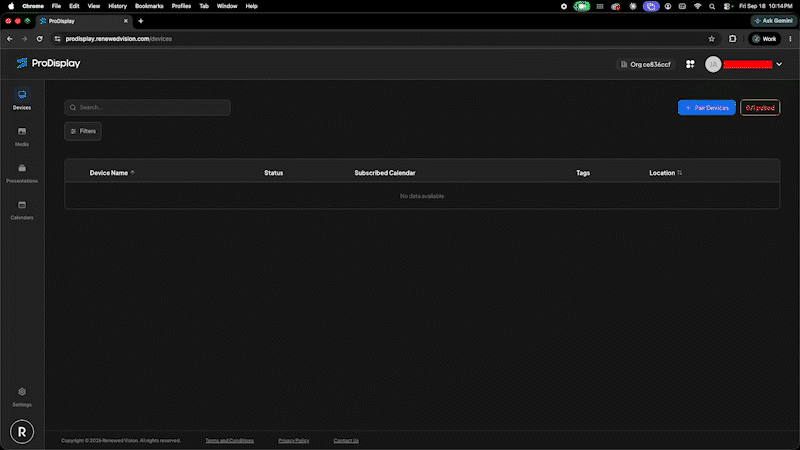Image resolution: width=800 pixels, height=450 pixels.
Task: Open the Edit menu
Action: point(74,6)
